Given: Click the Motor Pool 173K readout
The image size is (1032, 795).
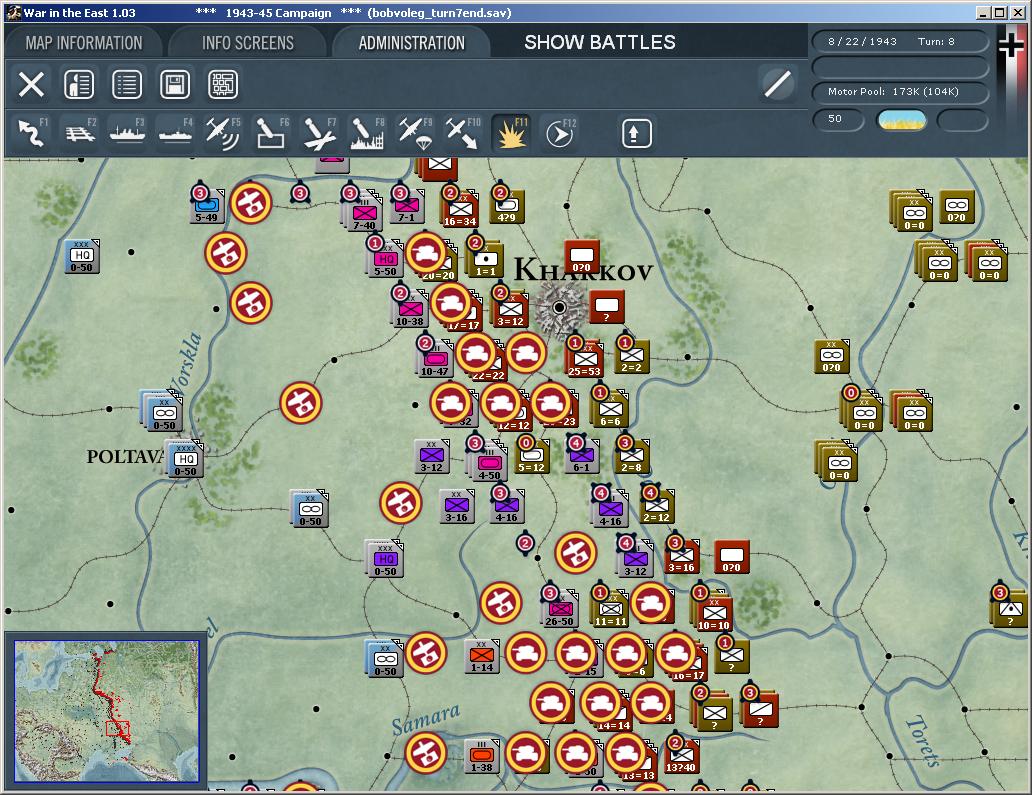Looking at the screenshot, I should [900, 91].
